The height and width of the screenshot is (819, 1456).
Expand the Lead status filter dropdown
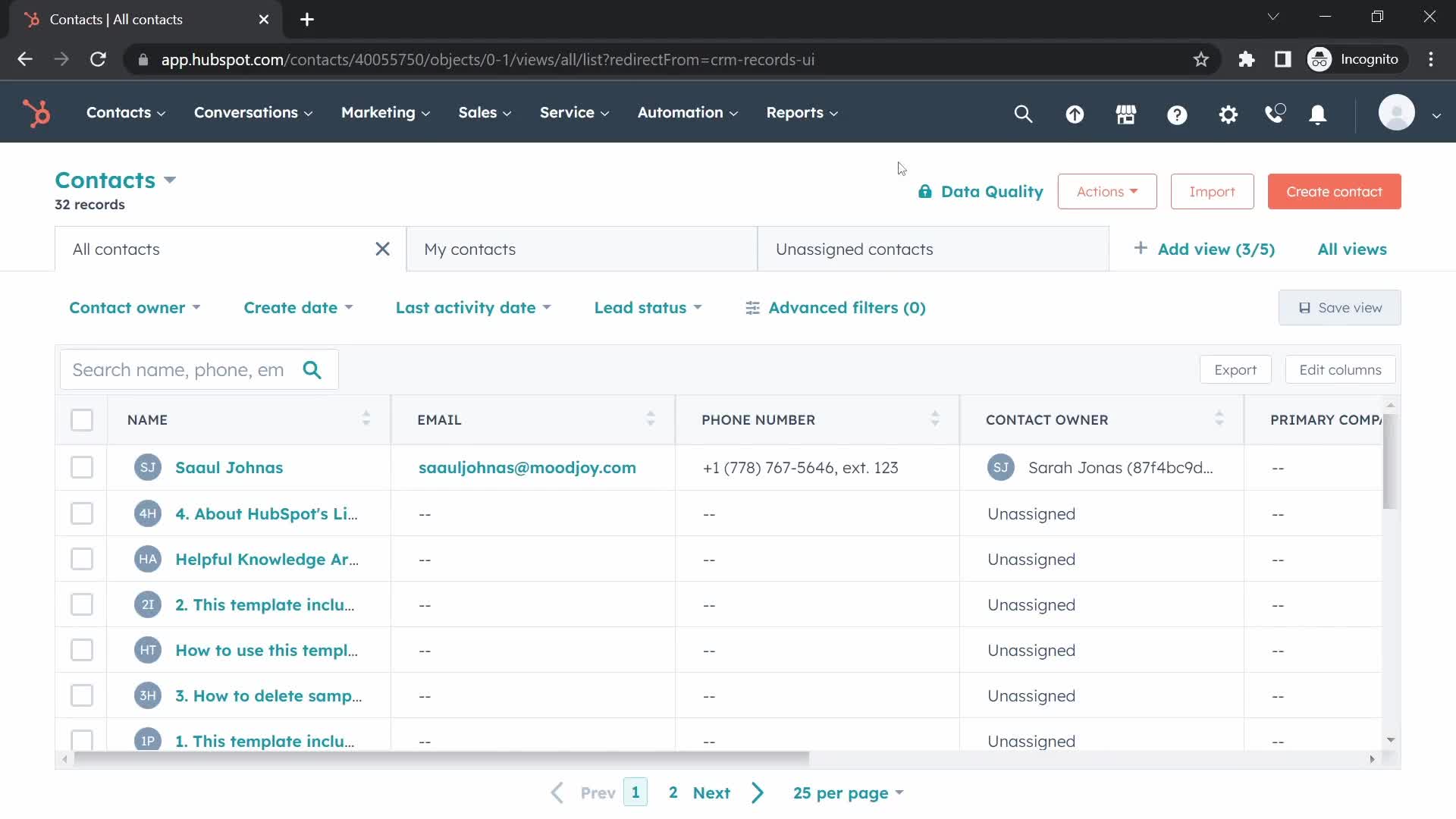(647, 307)
